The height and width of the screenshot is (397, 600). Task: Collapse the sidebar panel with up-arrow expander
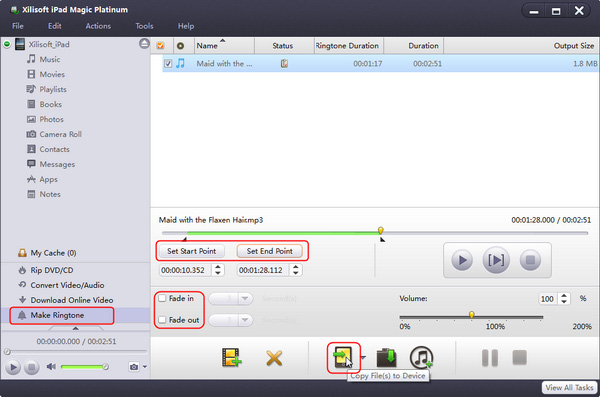click(x=75, y=328)
